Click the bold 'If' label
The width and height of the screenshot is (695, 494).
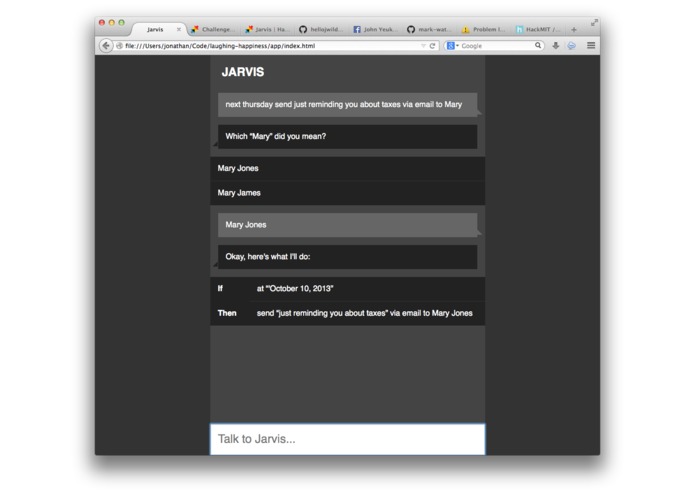point(220,288)
